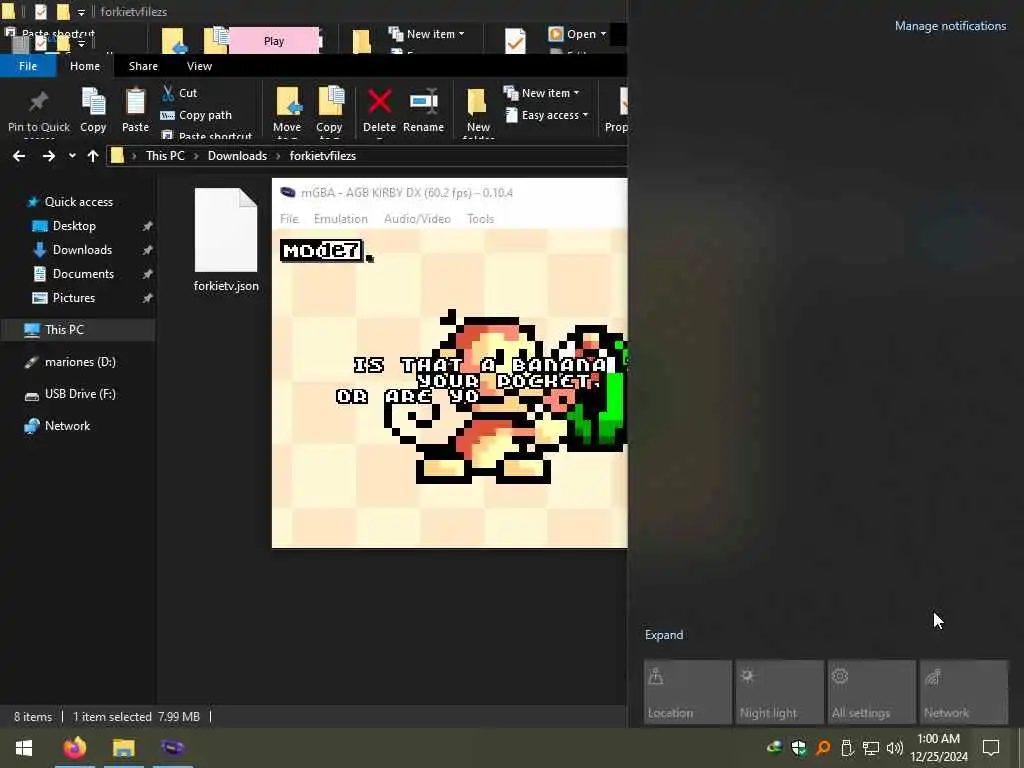Screen dimensions: 1024x768
Task: Expand chevron after This PC breadcrumb
Action: 196,156
